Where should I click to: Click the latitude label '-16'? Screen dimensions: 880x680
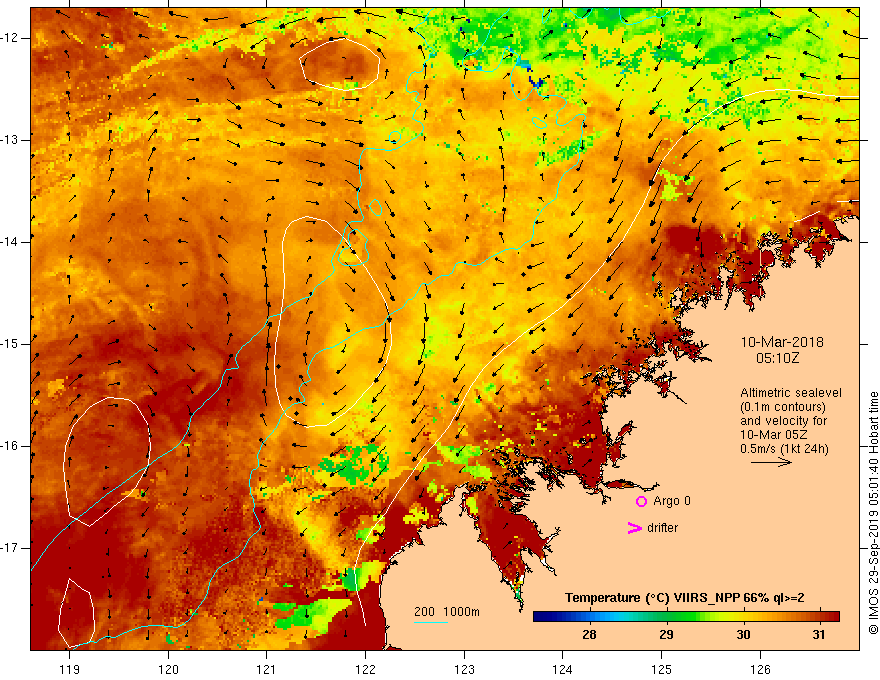[11, 446]
